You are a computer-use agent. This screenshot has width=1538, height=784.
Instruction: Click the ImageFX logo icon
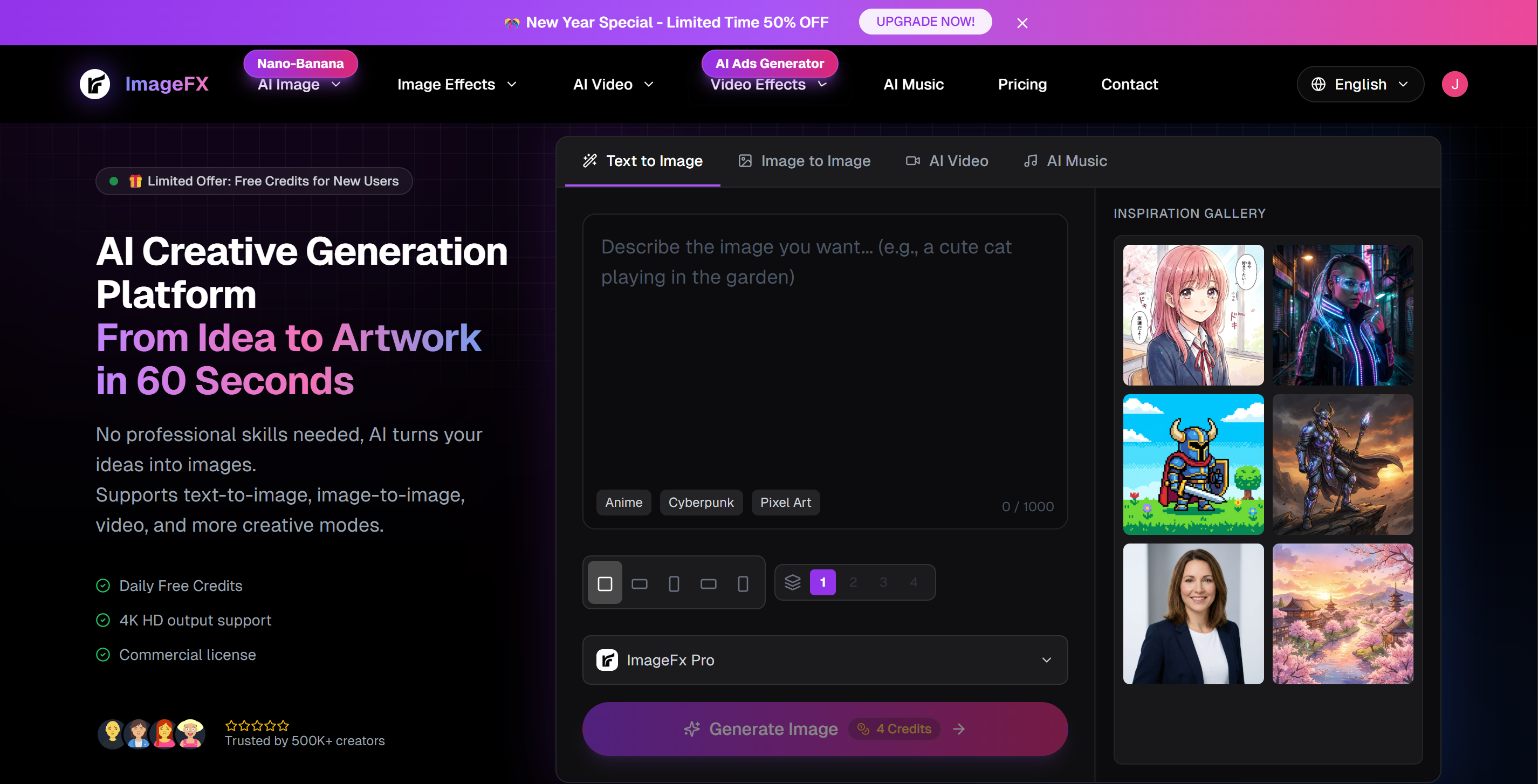[x=94, y=84]
